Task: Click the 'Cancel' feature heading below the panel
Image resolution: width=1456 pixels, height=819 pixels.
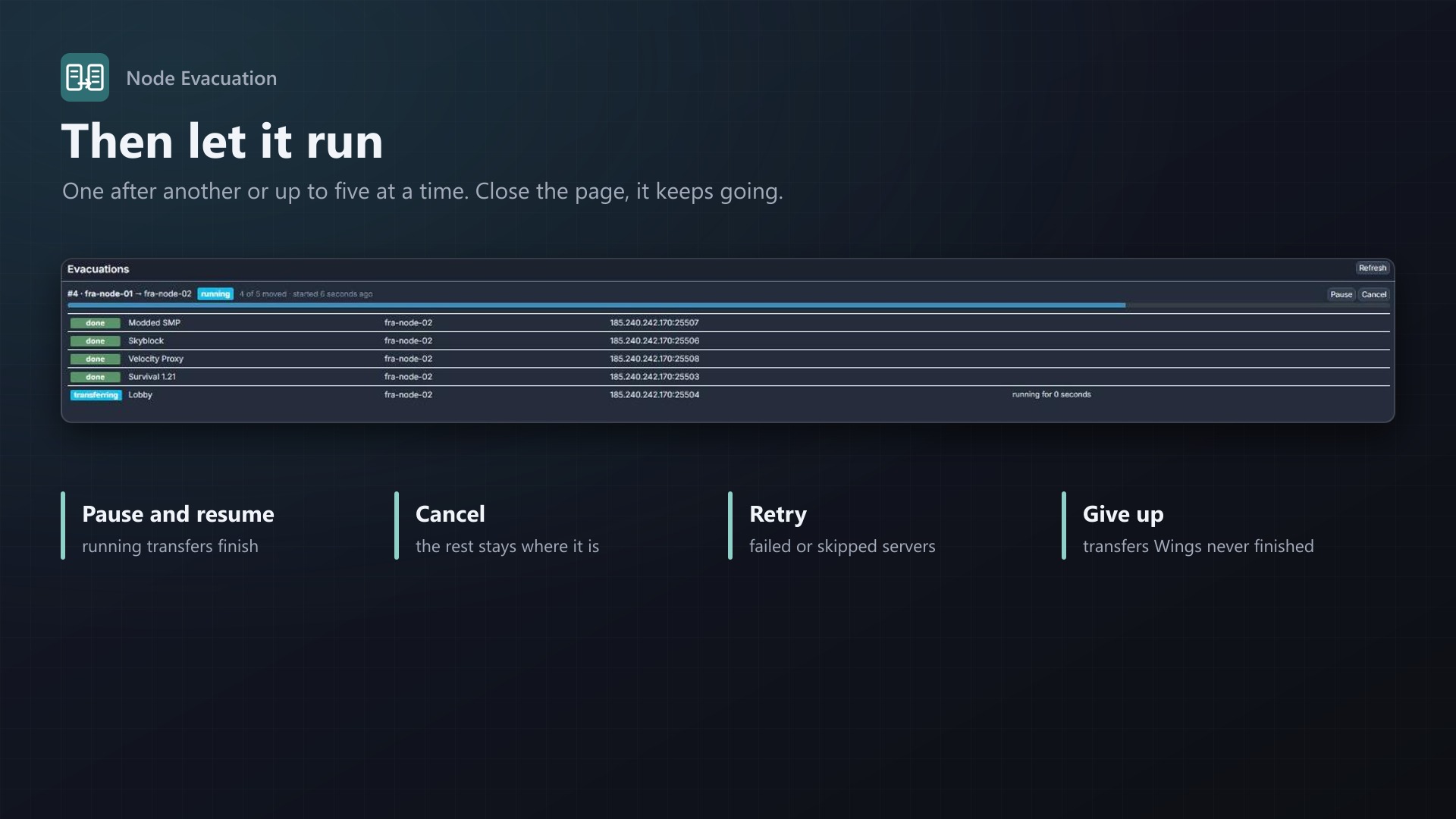Action: (x=450, y=514)
